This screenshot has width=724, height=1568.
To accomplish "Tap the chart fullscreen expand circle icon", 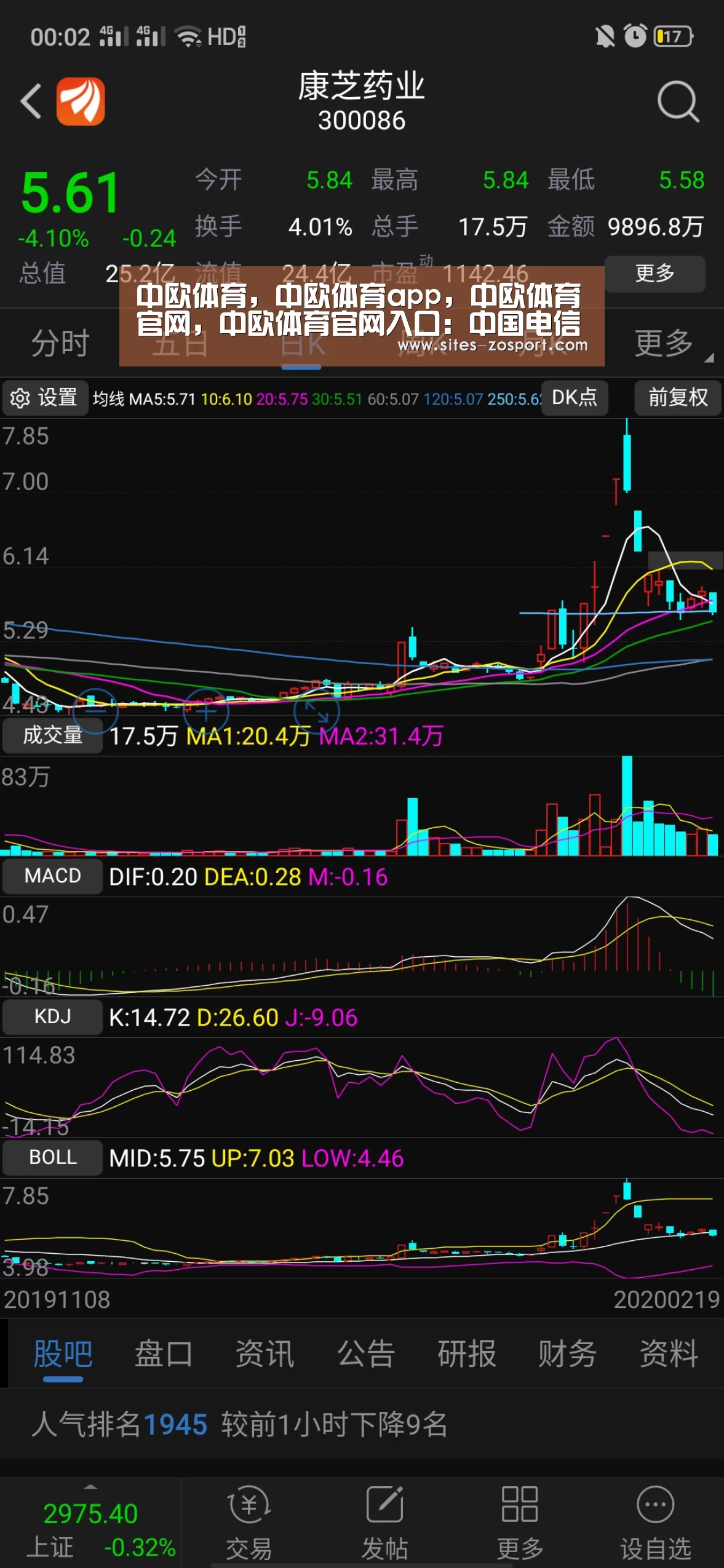I will click(x=316, y=711).
